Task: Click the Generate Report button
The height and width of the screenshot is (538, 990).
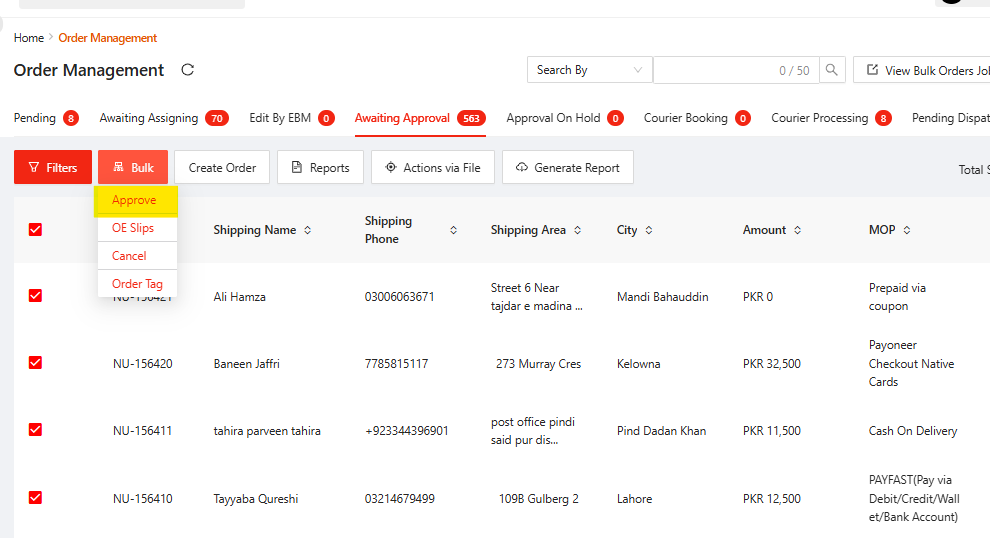Action: pyautogui.click(x=567, y=167)
